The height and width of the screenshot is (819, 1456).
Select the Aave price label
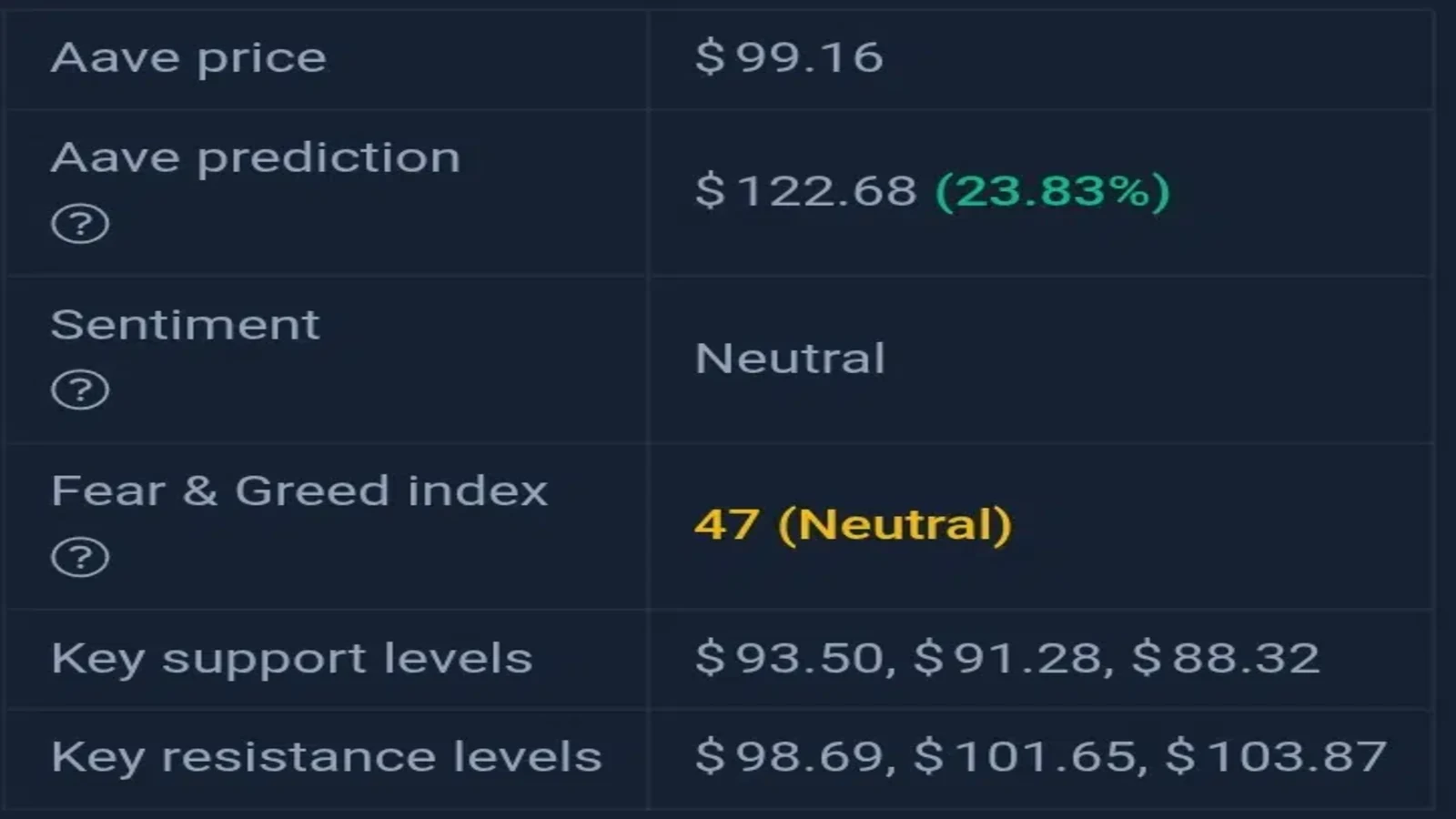pyautogui.click(x=188, y=58)
